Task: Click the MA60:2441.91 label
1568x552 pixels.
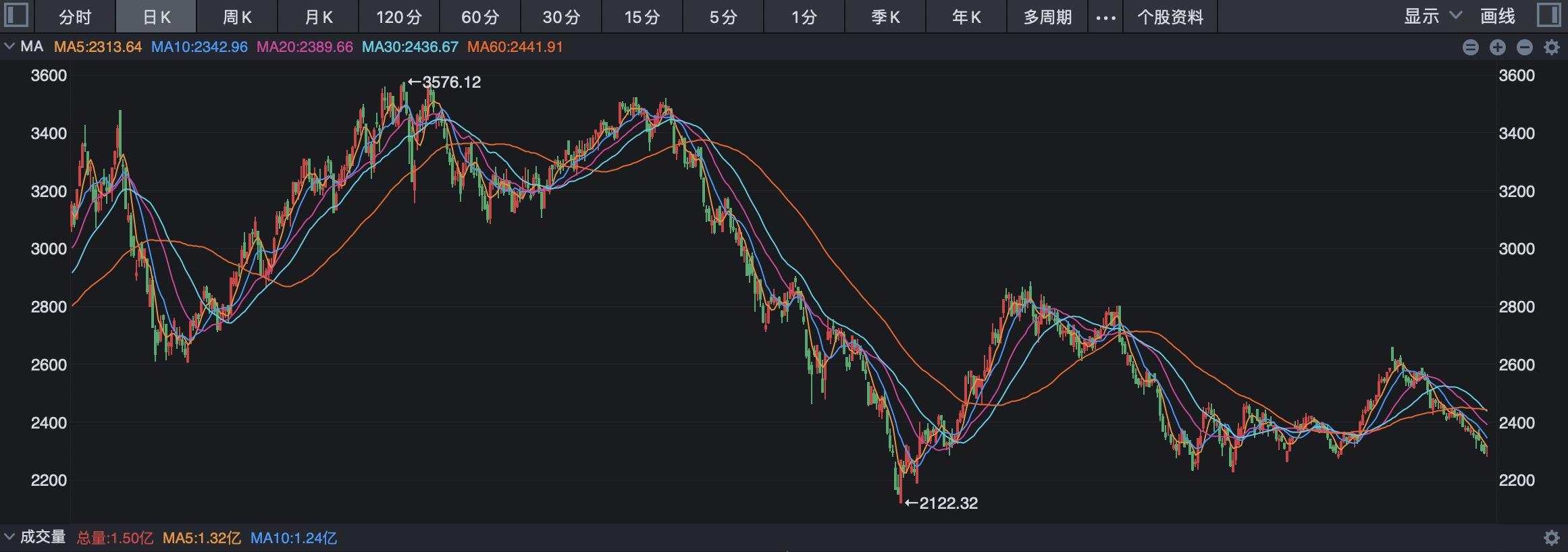Action: point(515,47)
